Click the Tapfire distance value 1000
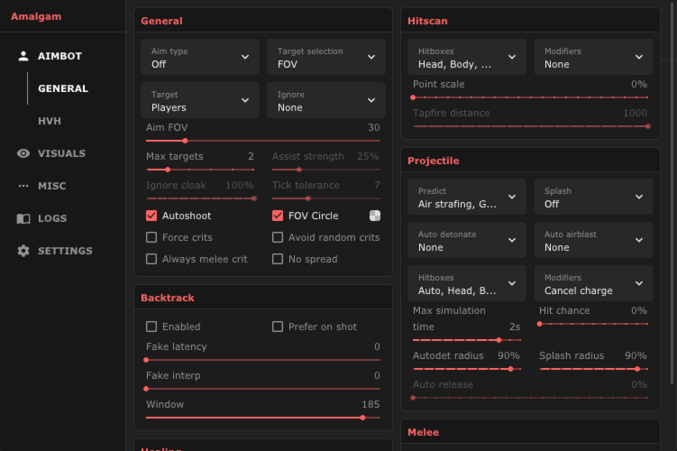The width and height of the screenshot is (677, 451). tap(635, 113)
